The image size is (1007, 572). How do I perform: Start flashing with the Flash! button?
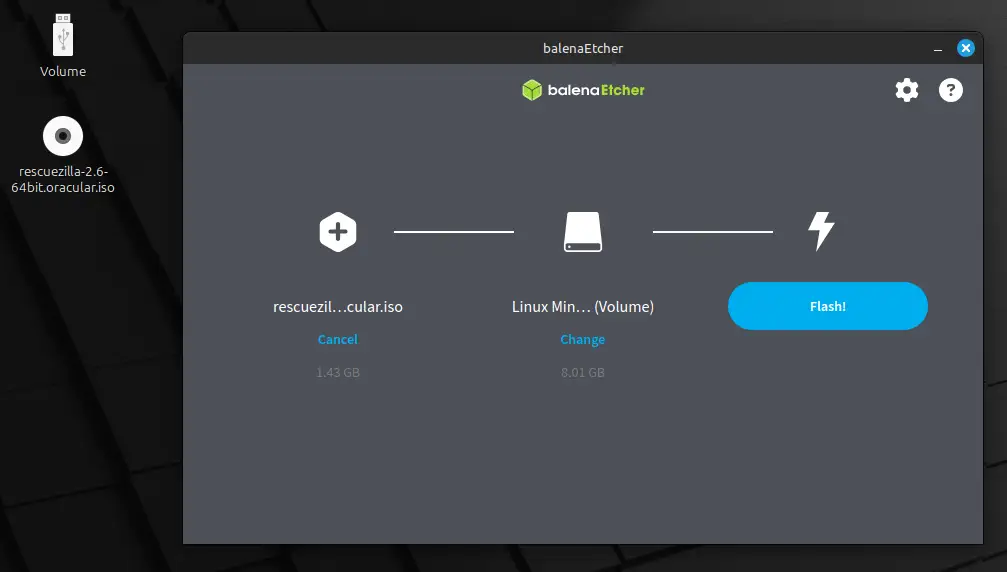pos(828,306)
